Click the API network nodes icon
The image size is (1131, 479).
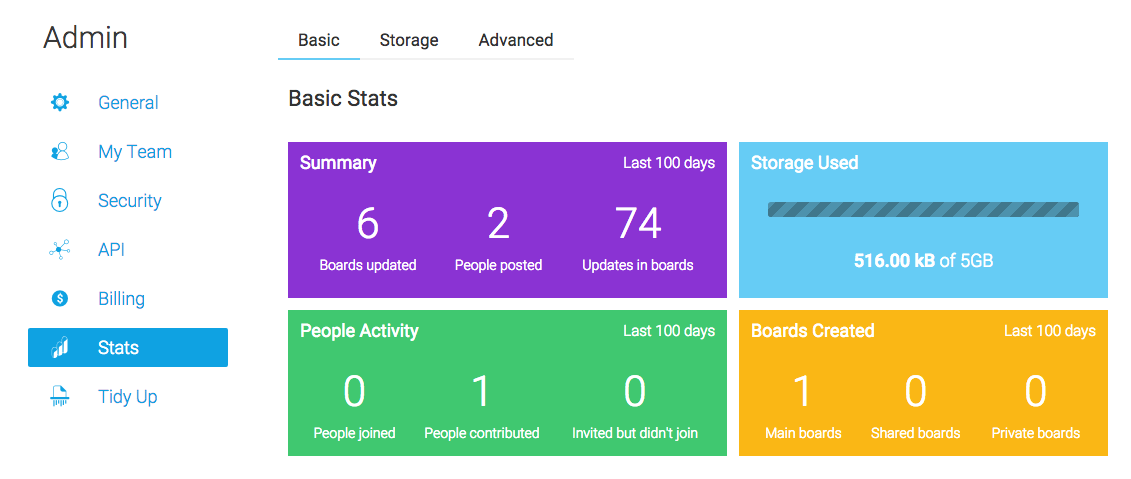click(x=59, y=250)
